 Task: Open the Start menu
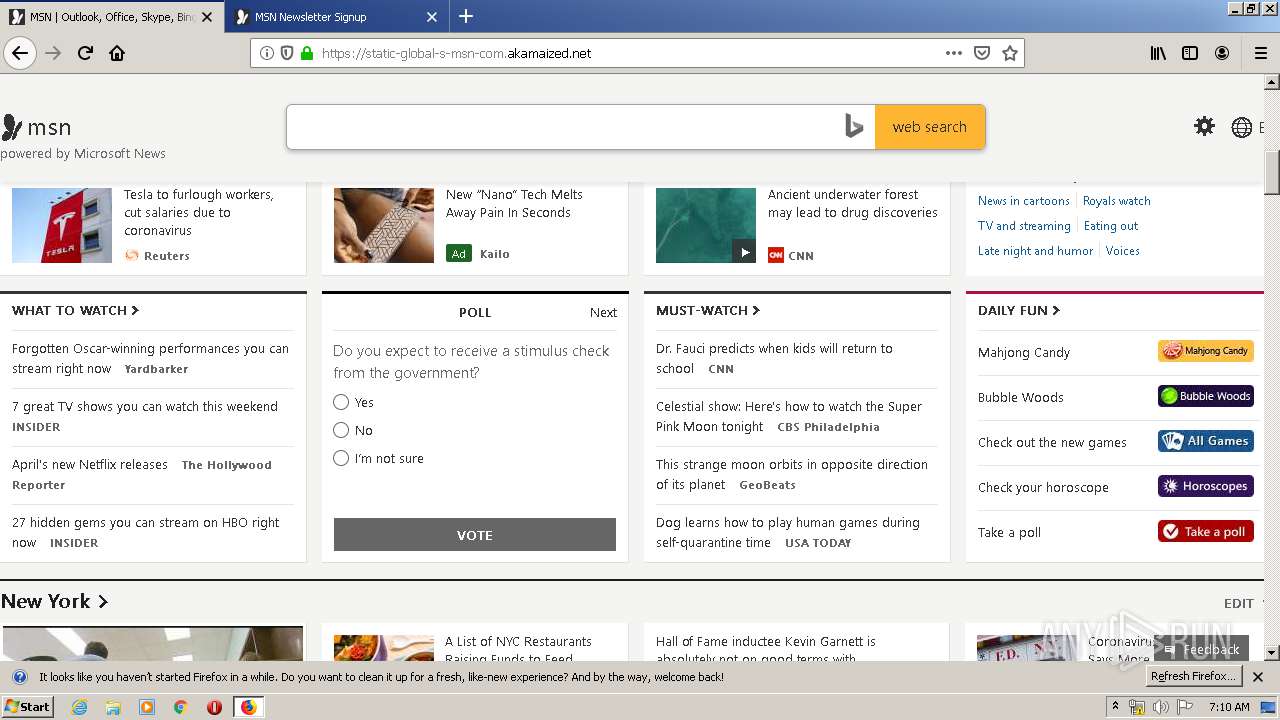tap(27, 707)
